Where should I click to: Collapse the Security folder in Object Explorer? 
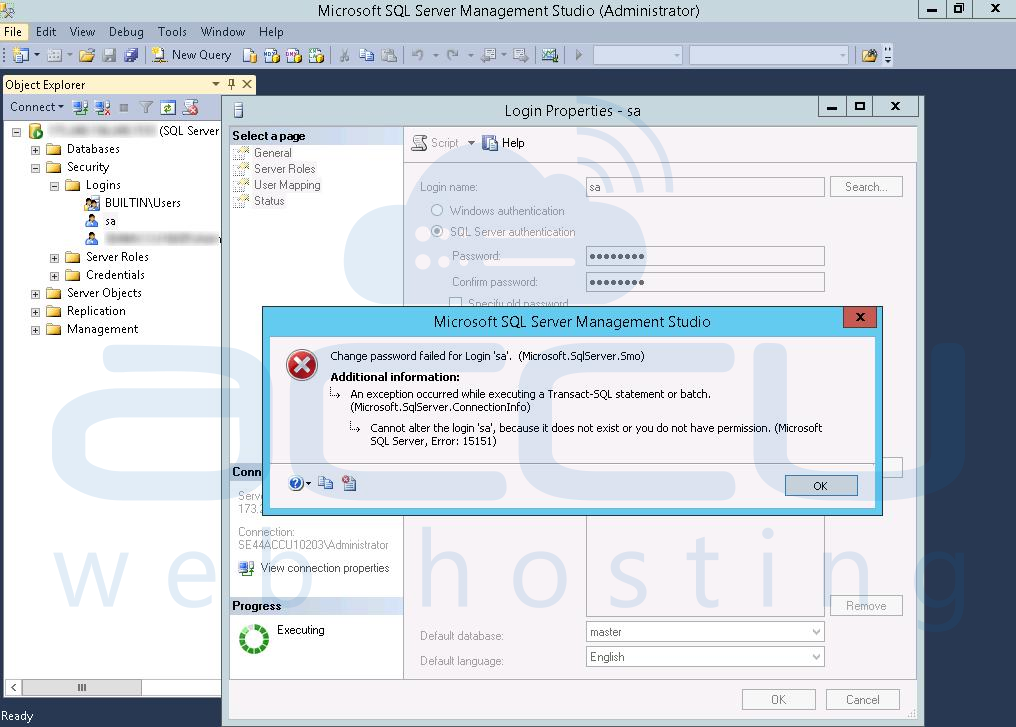coord(36,168)
